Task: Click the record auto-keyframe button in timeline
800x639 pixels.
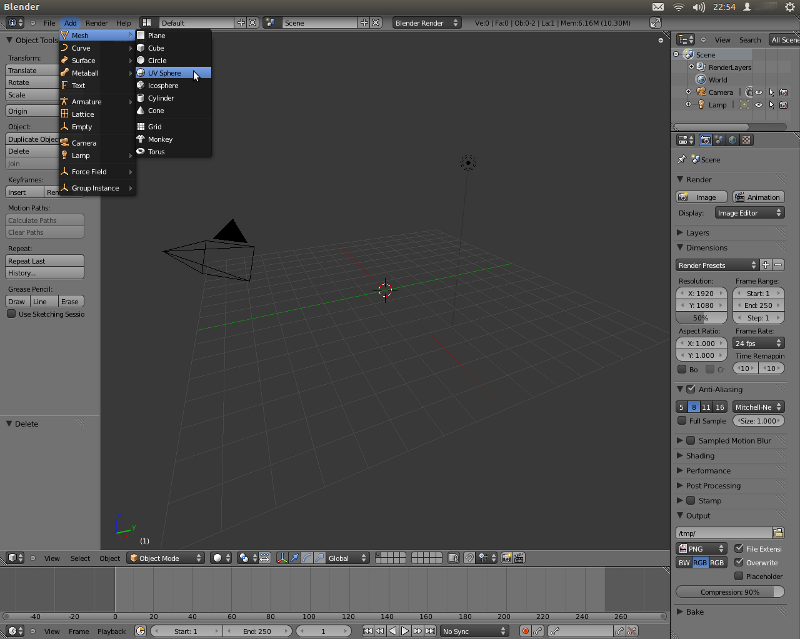Action: [525, 631]
